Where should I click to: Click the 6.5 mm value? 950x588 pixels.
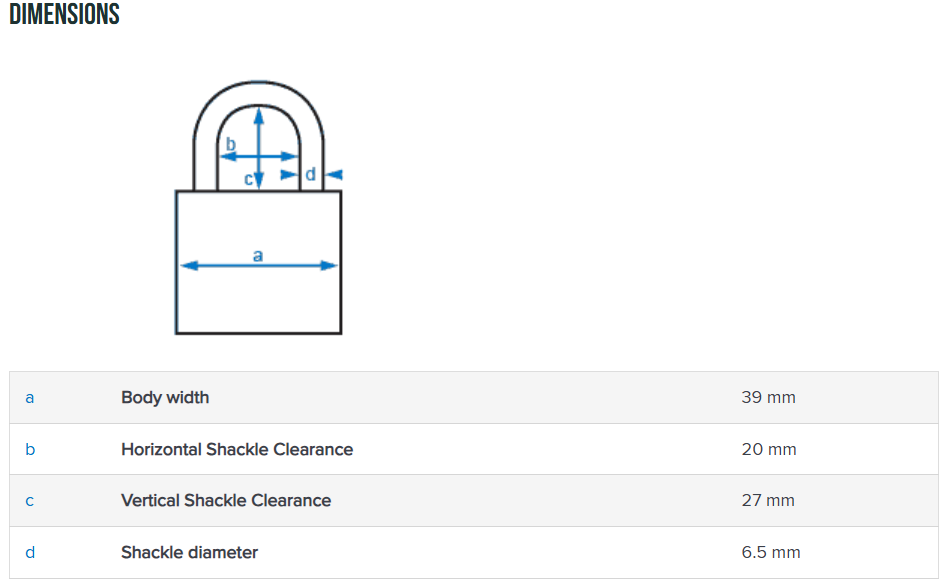pyautogui.click(x=771, y=553)
